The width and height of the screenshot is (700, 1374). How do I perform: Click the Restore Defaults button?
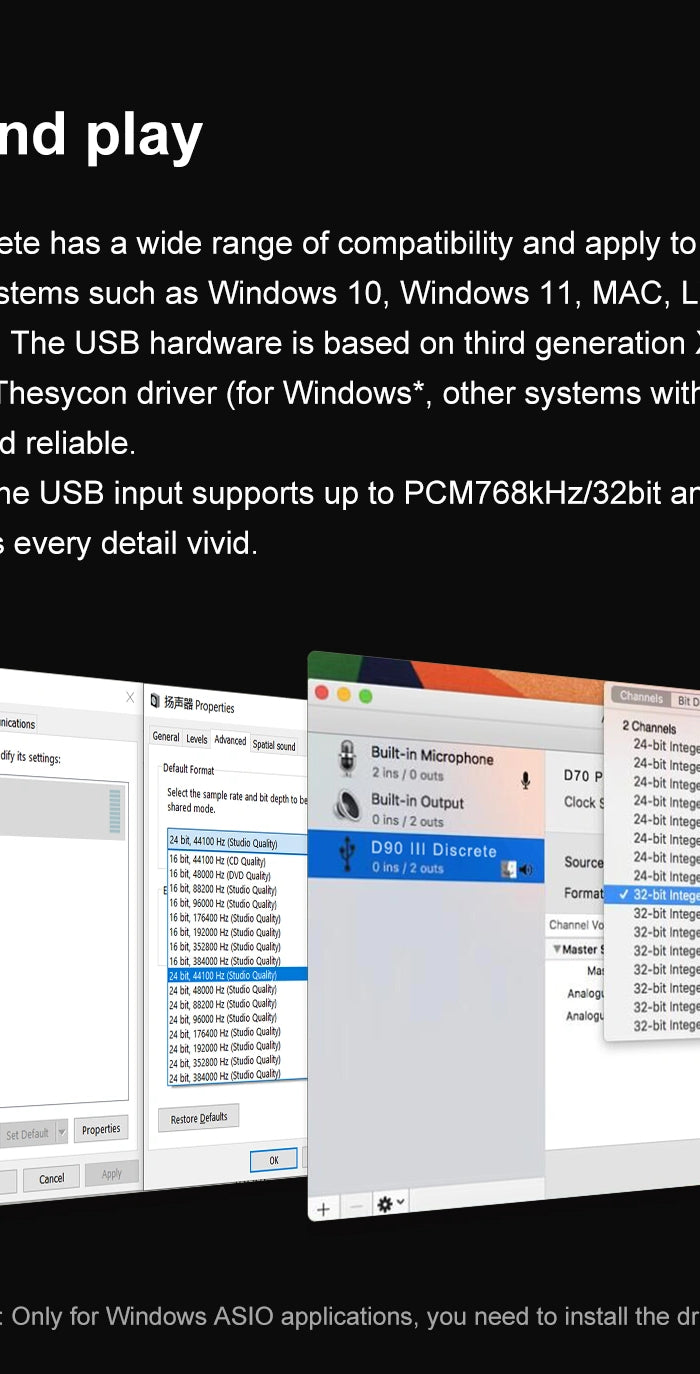click(198, 1118)
